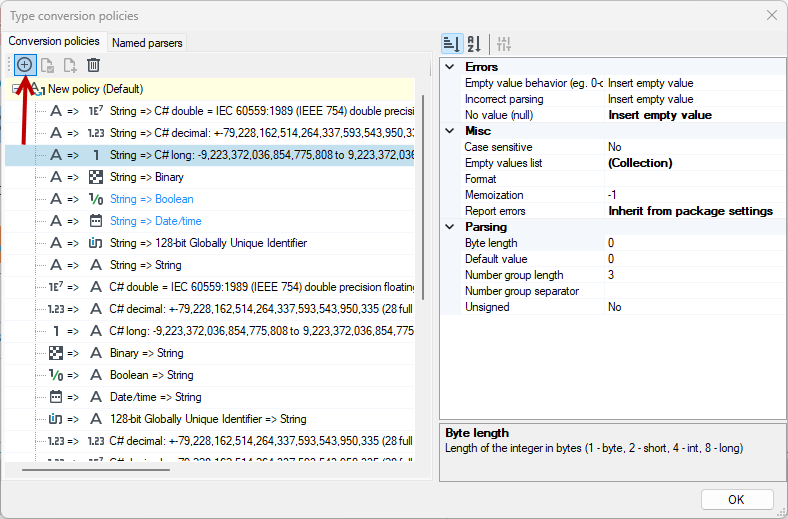Image resolution: width=788 pixels, height=519 pixels.
Task: Collapse the Parsing property category
Action: [450, 227]
